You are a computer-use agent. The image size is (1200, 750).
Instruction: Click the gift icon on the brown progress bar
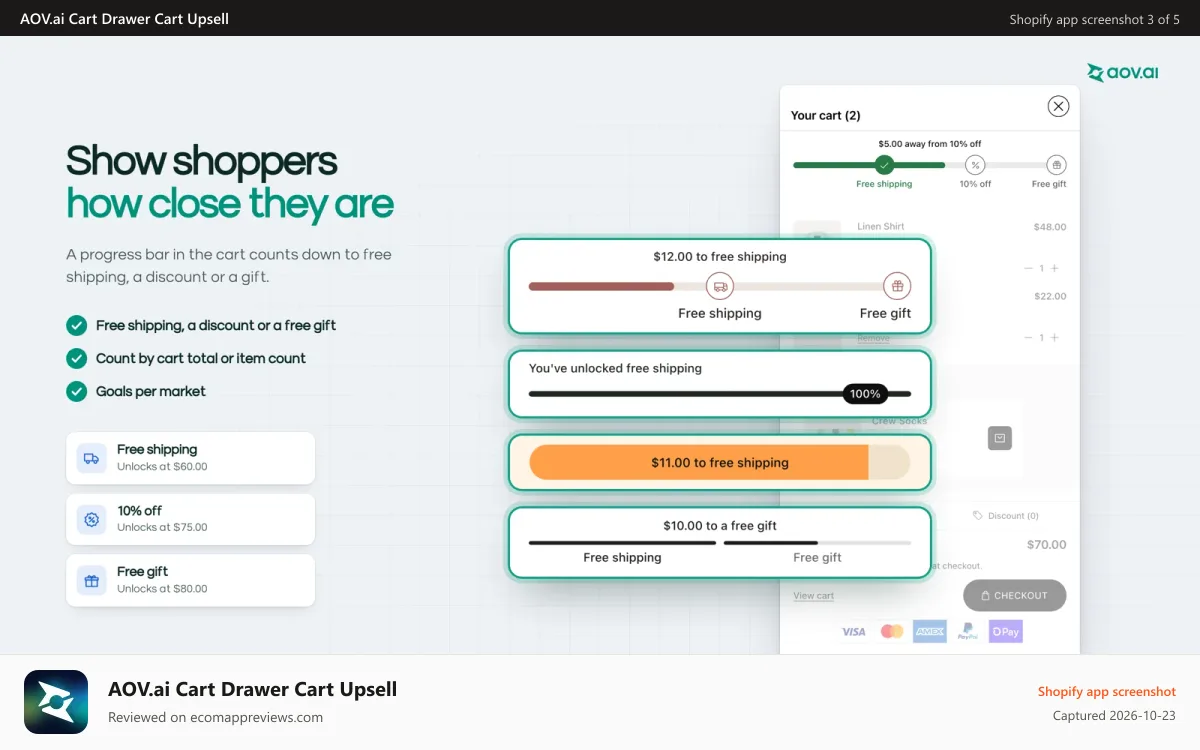click(897, 286)
